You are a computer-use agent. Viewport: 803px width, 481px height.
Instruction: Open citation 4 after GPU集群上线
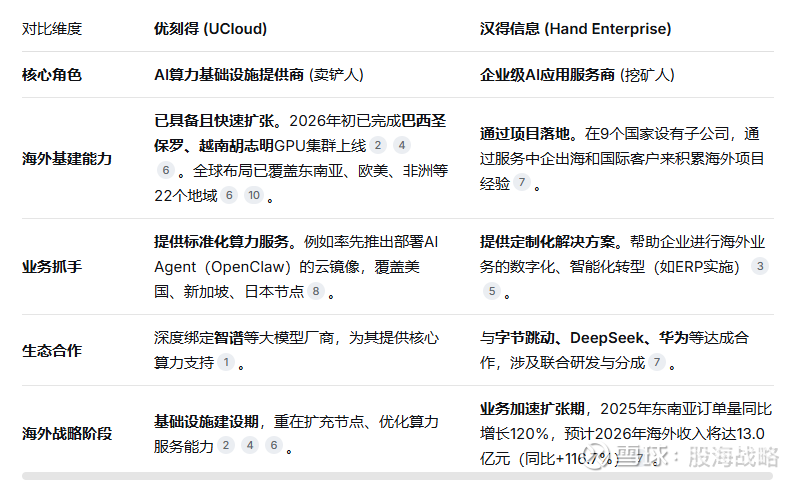[402, 145]
